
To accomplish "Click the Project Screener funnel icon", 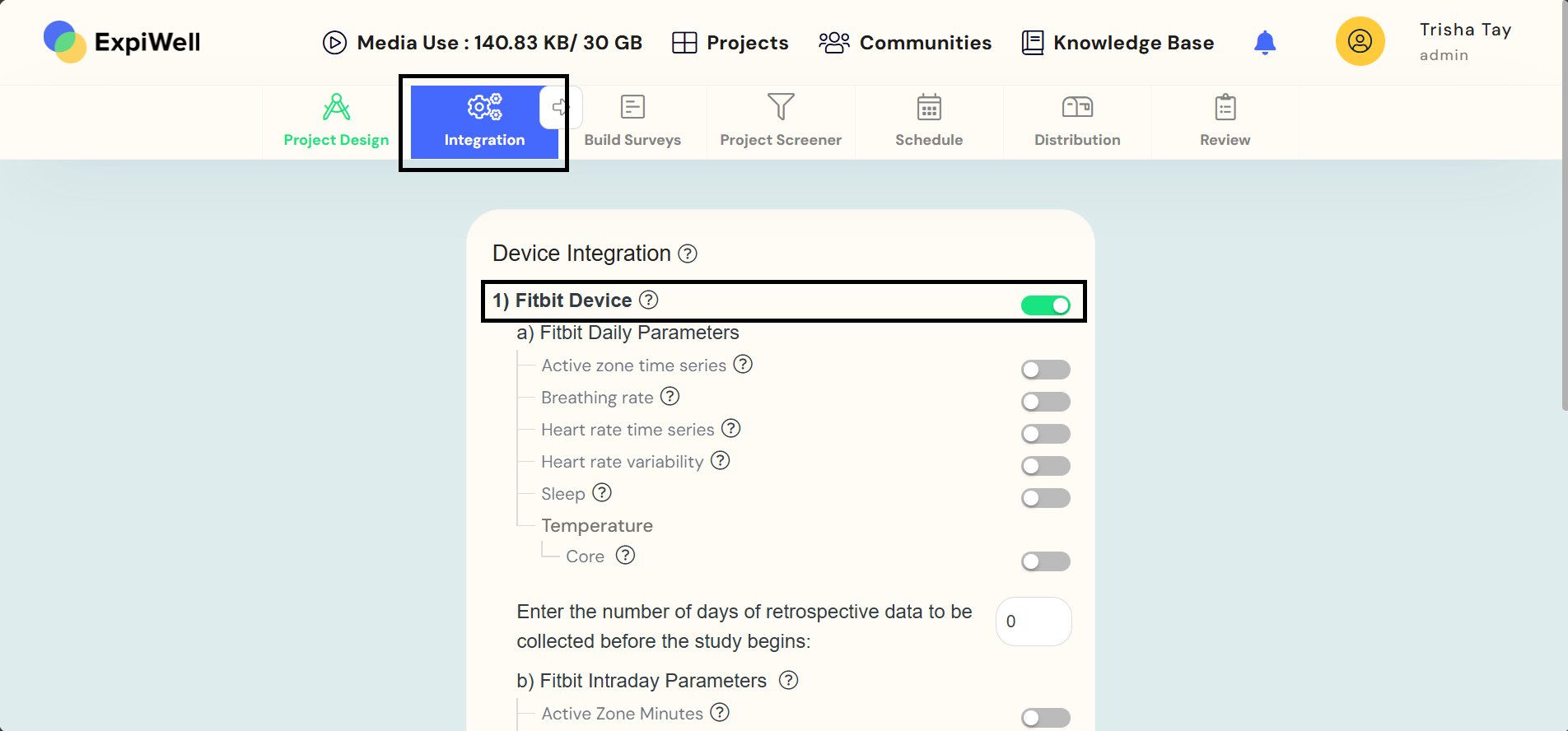I will pyautogui.click(x=781, y=107).
